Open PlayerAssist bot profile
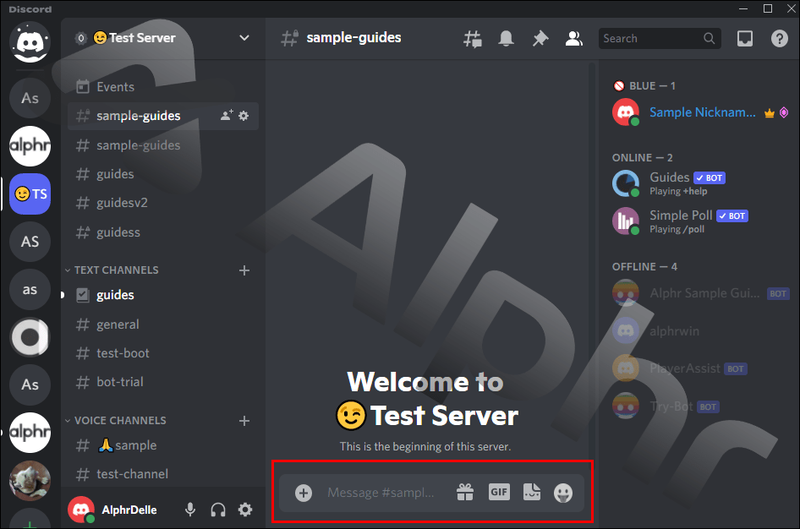The image size is (800, 529). [x=701, y=368]
